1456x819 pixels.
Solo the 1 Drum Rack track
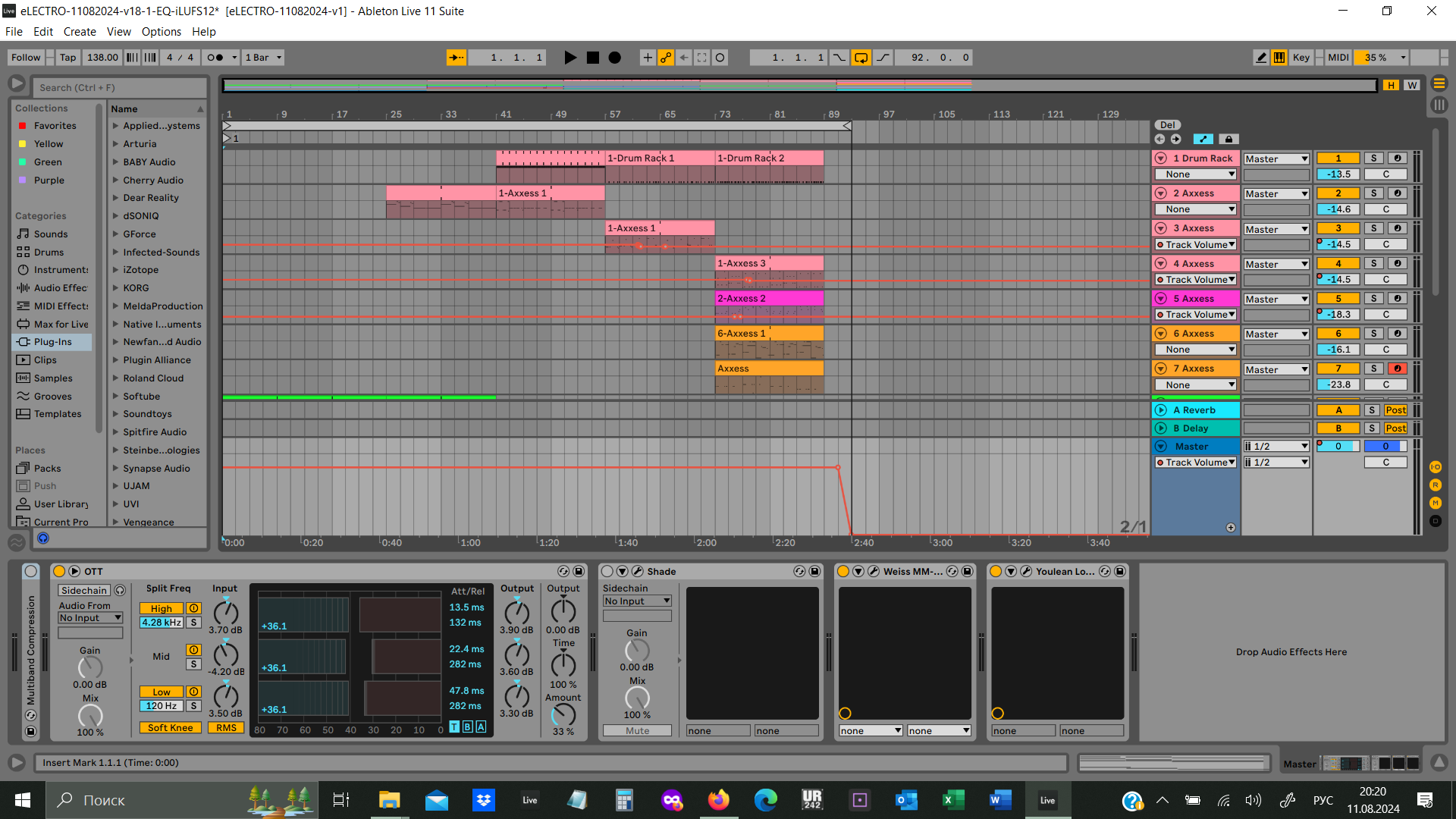[x=1373, y=158]
